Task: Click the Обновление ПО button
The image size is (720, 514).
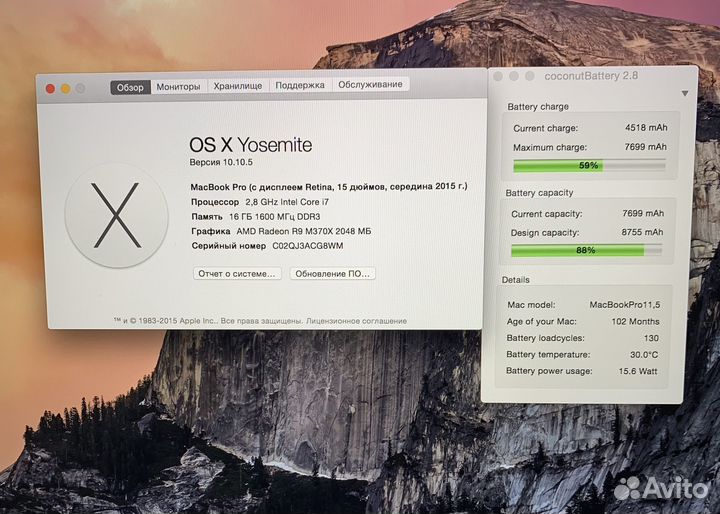Action: tap(332, 273)
